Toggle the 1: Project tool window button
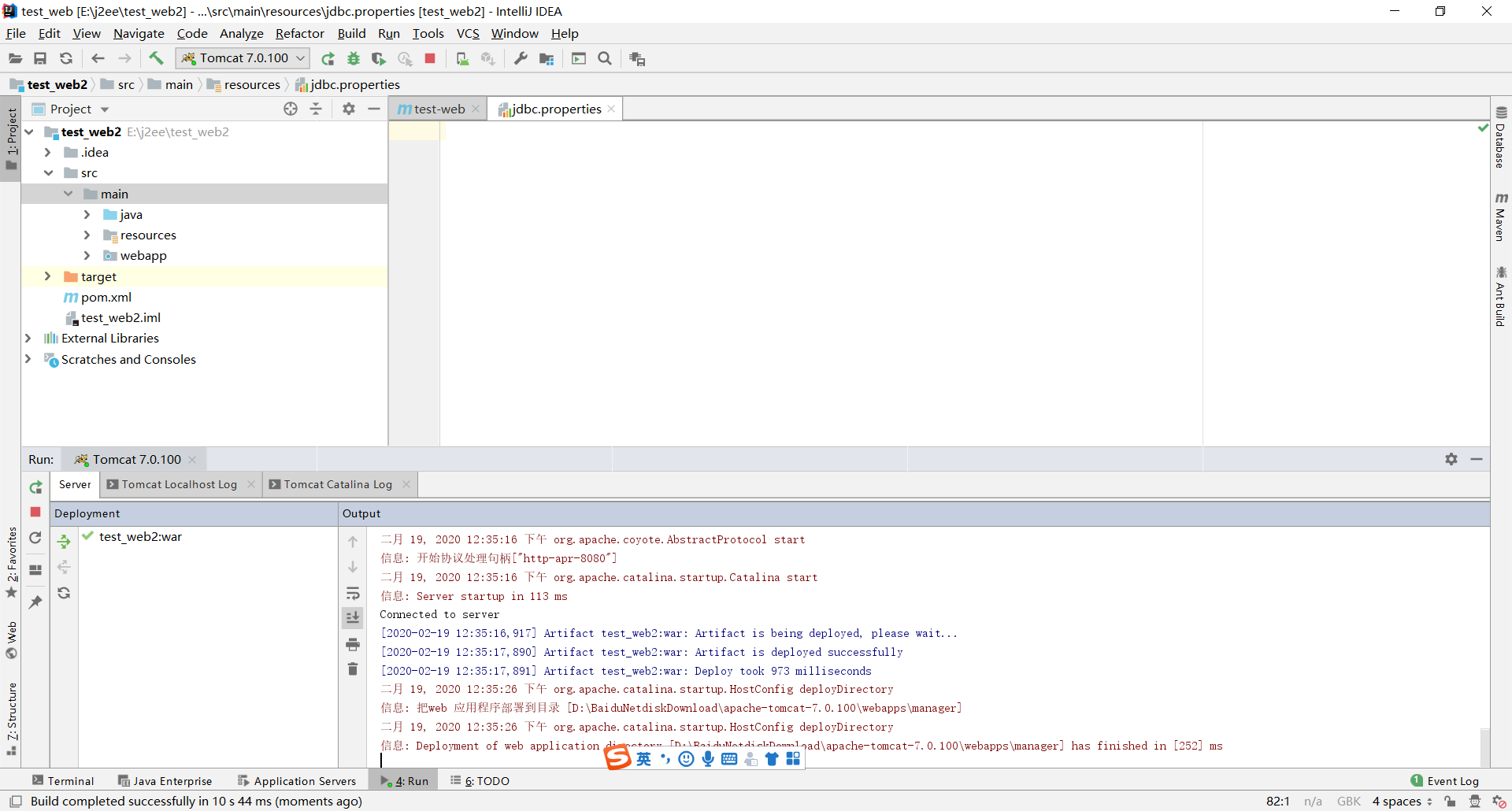Screen dimensions: 1512x811 click(11, 139)
